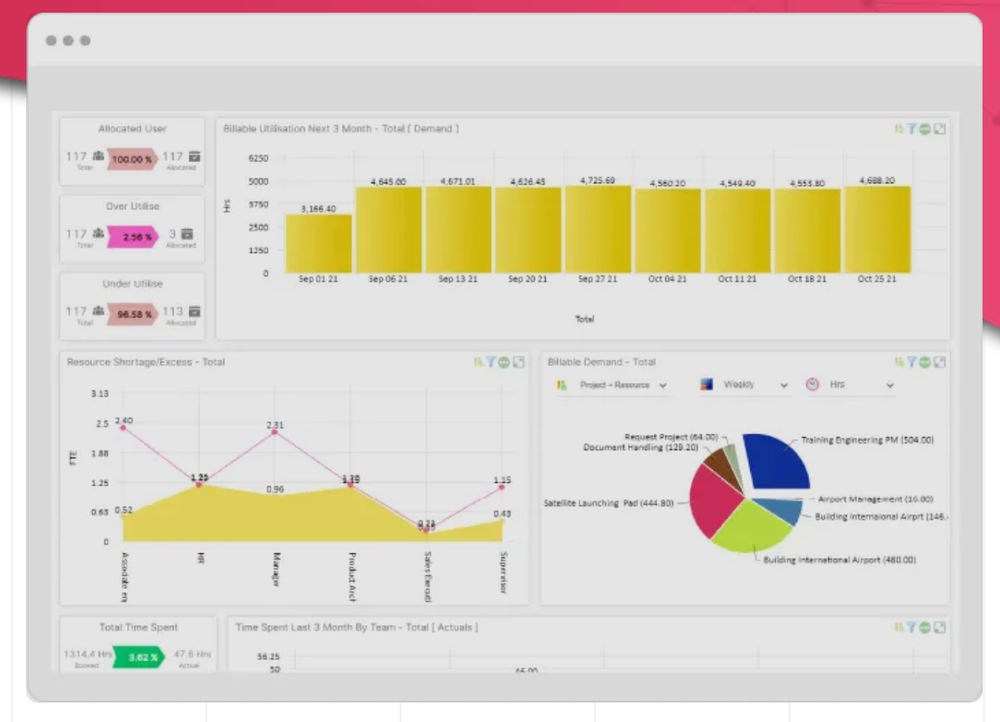1000x722 pixels.
Task: Click the 98.58 % badge in Under Utilise
Action: pos(132,314)
